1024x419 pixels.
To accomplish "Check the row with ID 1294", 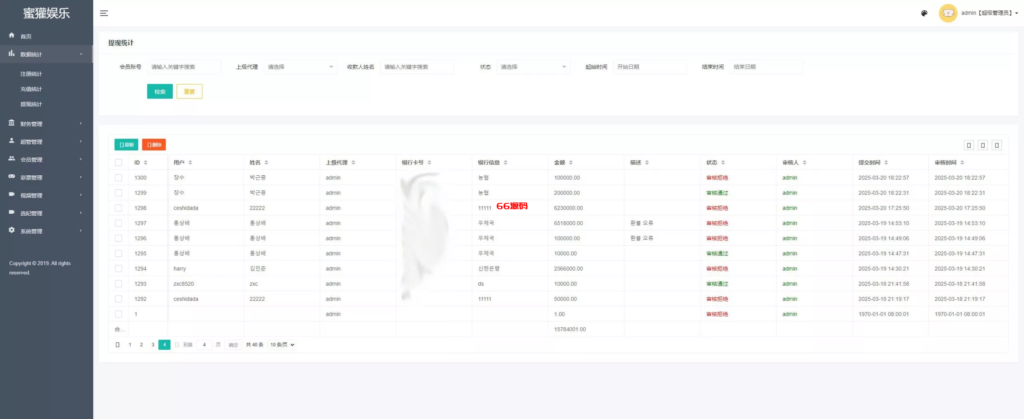I will (x=118, y=268).
